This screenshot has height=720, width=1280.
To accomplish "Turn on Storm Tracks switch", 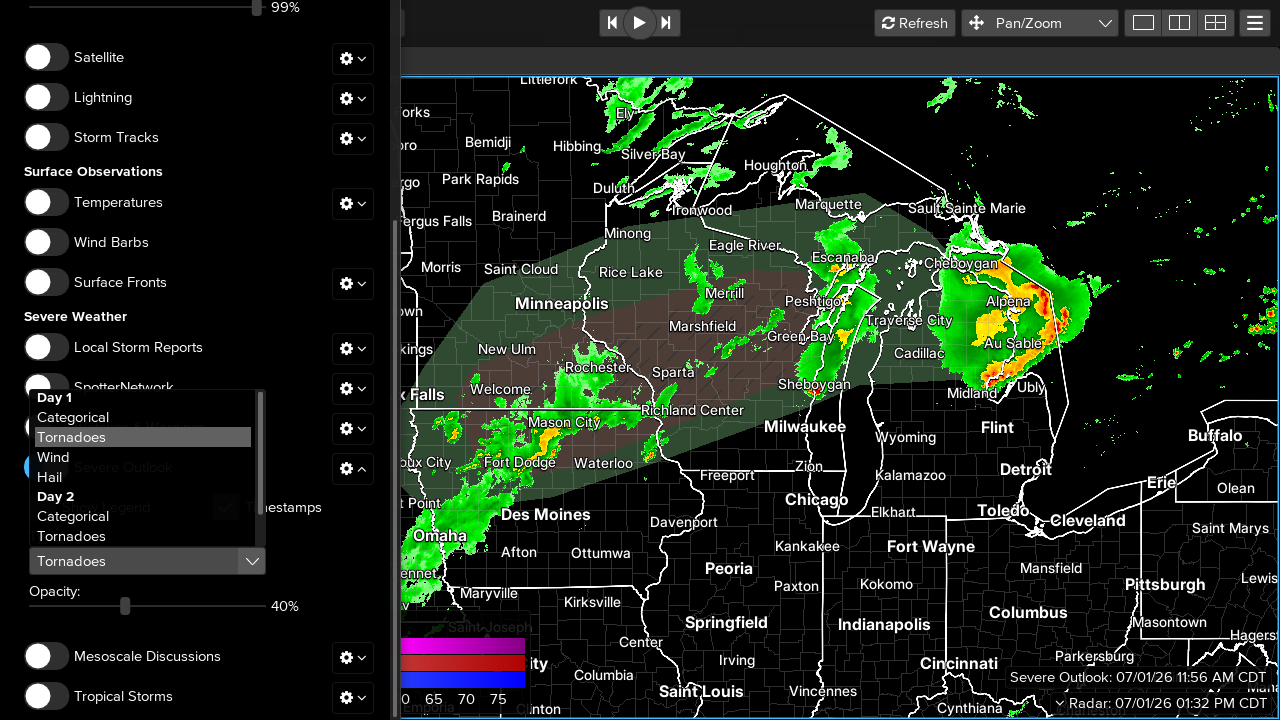I will (x=47, y=138).
